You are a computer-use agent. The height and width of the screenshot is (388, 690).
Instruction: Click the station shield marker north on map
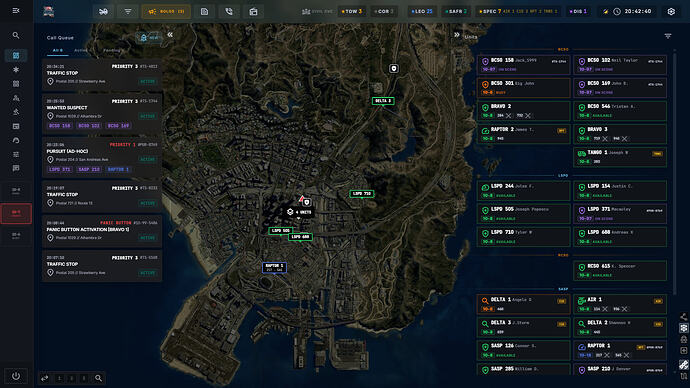click(394, 69)
